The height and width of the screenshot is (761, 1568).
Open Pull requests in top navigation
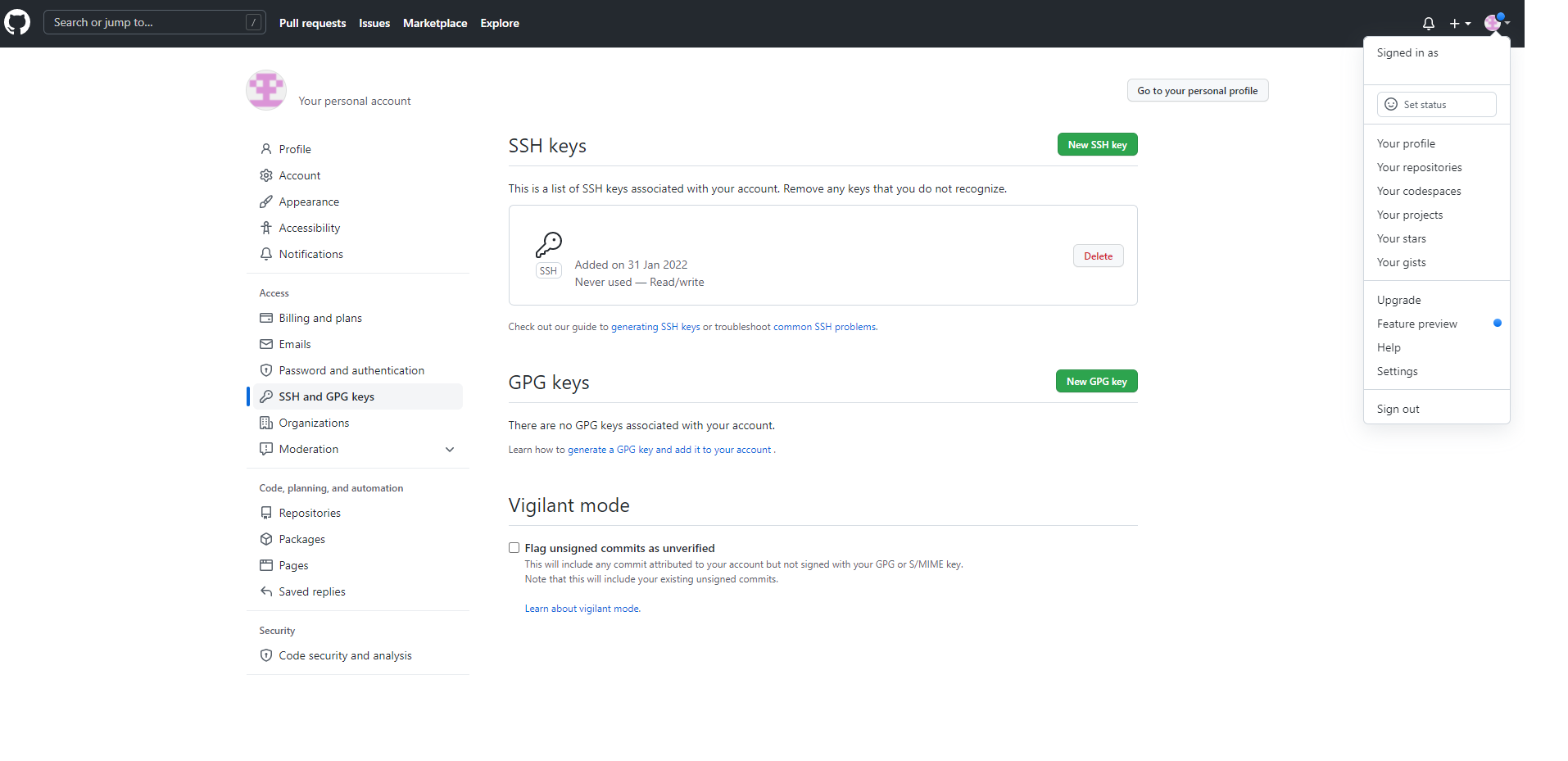[312, 23]
